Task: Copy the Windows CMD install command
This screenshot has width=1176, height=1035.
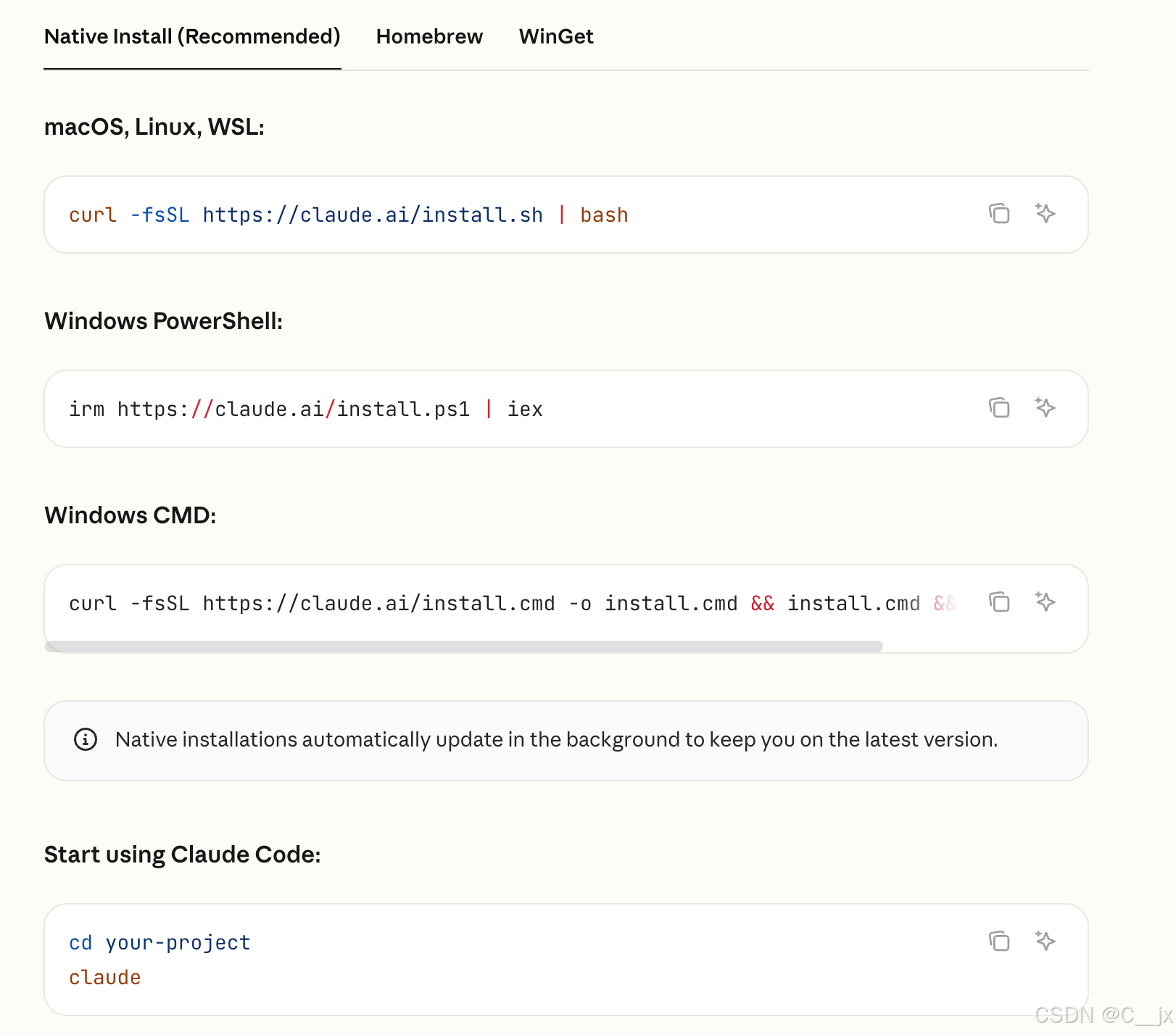Action: (x=999, y=602)
